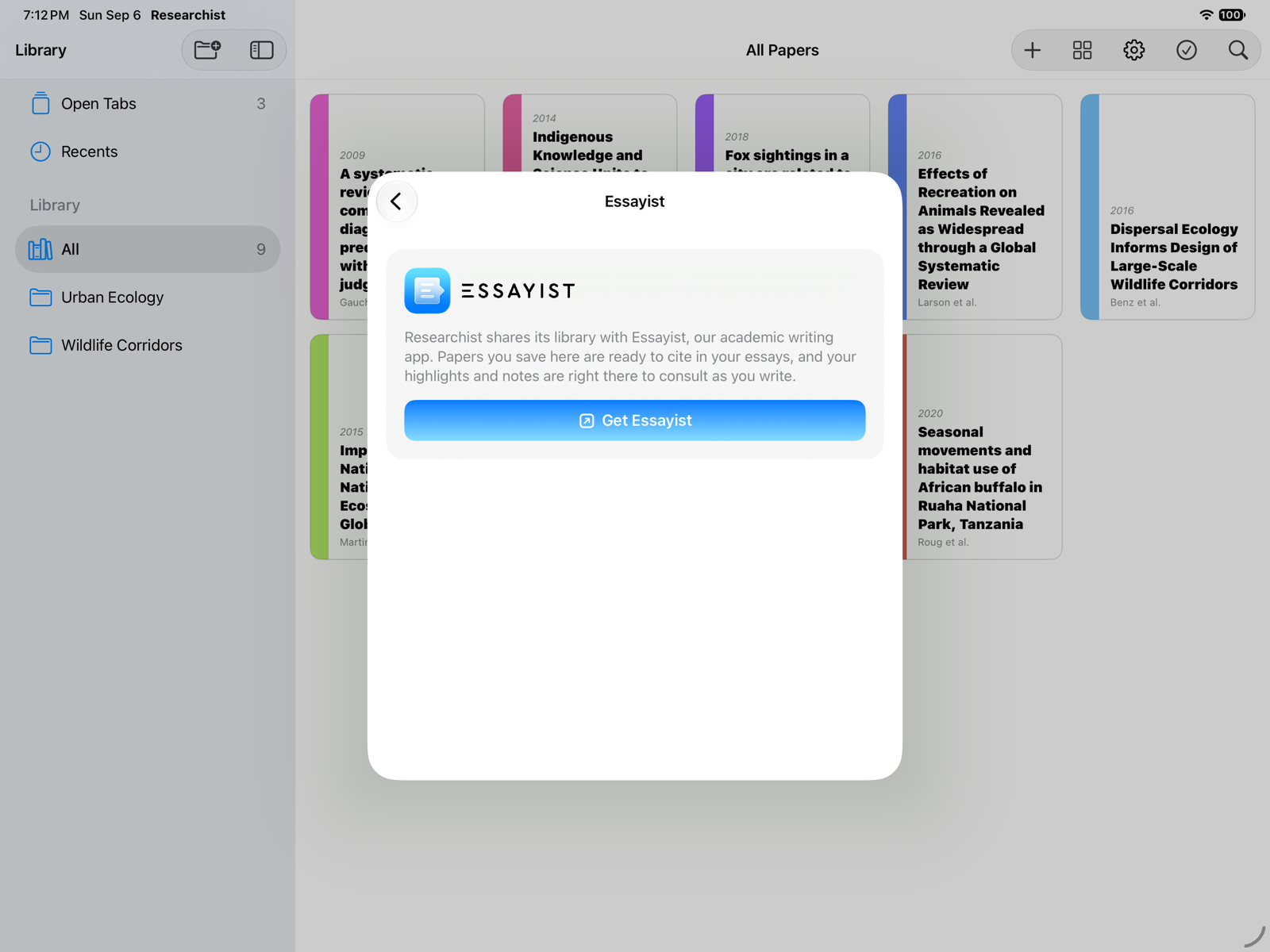
Task: Open settings gear icon
Action: pos(1133,50)
